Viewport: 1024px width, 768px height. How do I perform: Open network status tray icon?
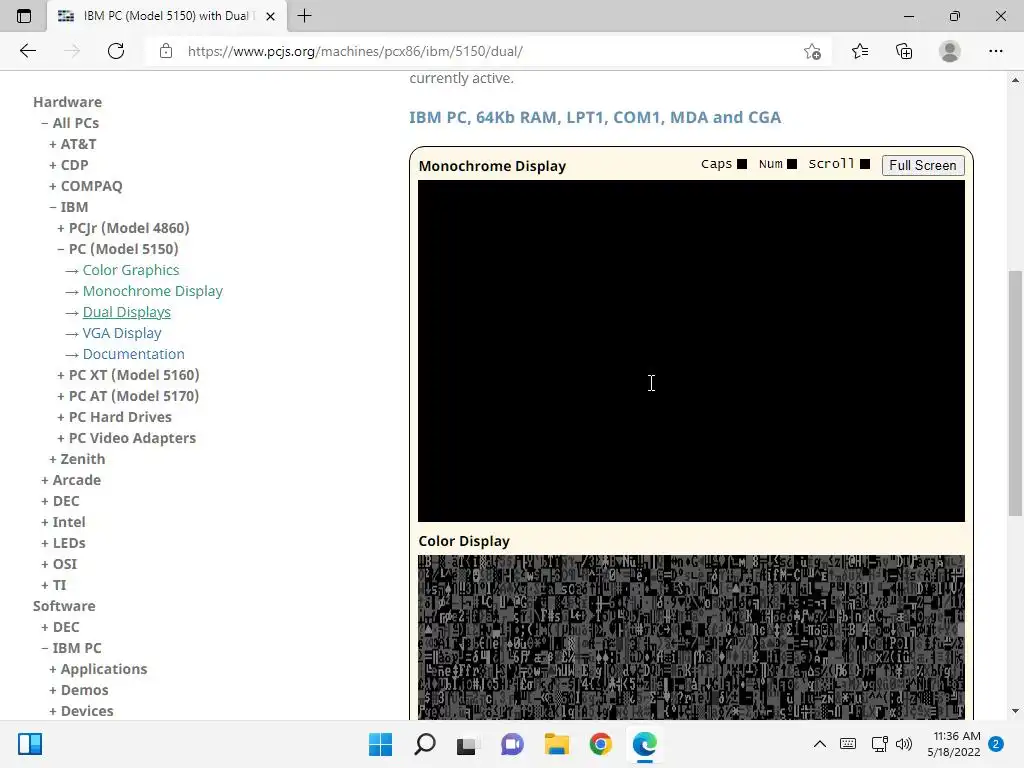point(879,744)
